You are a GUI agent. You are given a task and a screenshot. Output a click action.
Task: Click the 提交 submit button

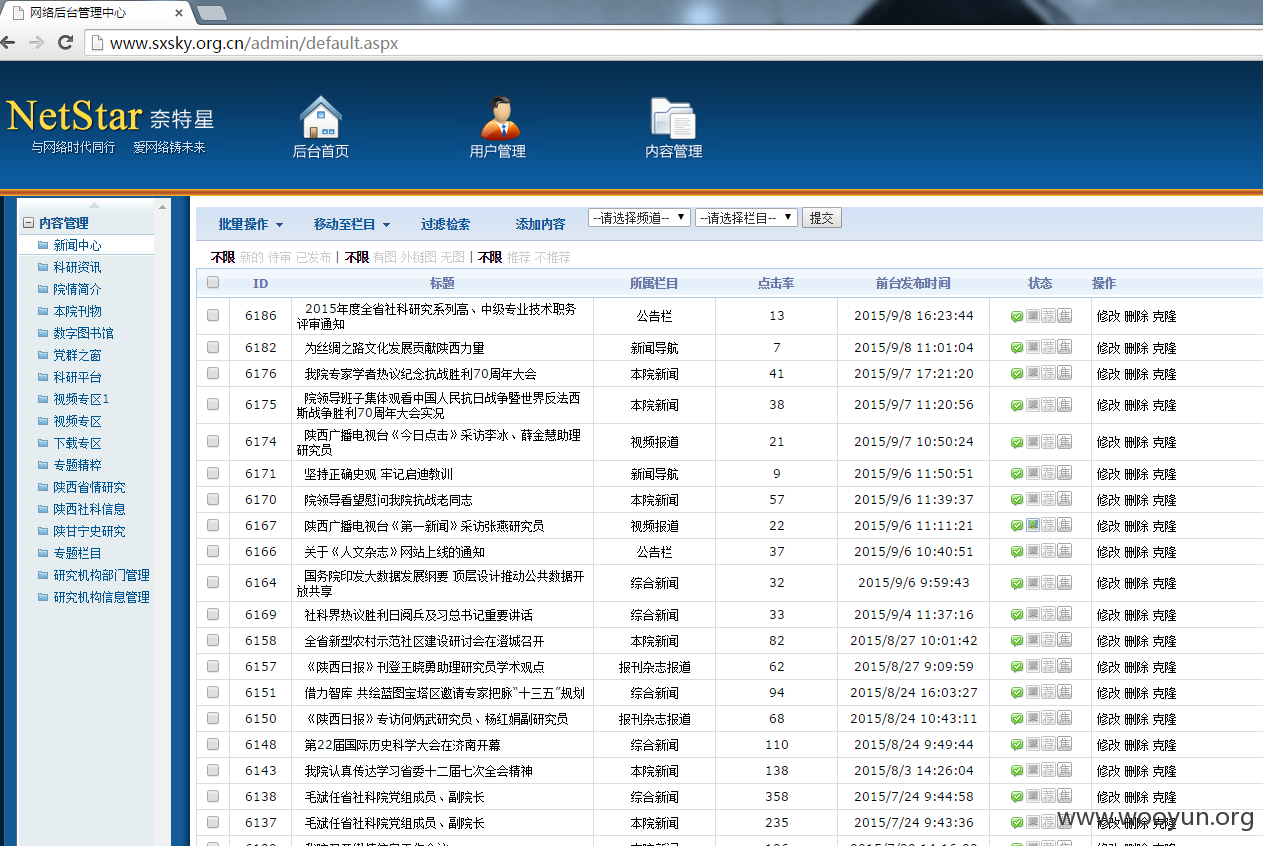tap(821, 218)
